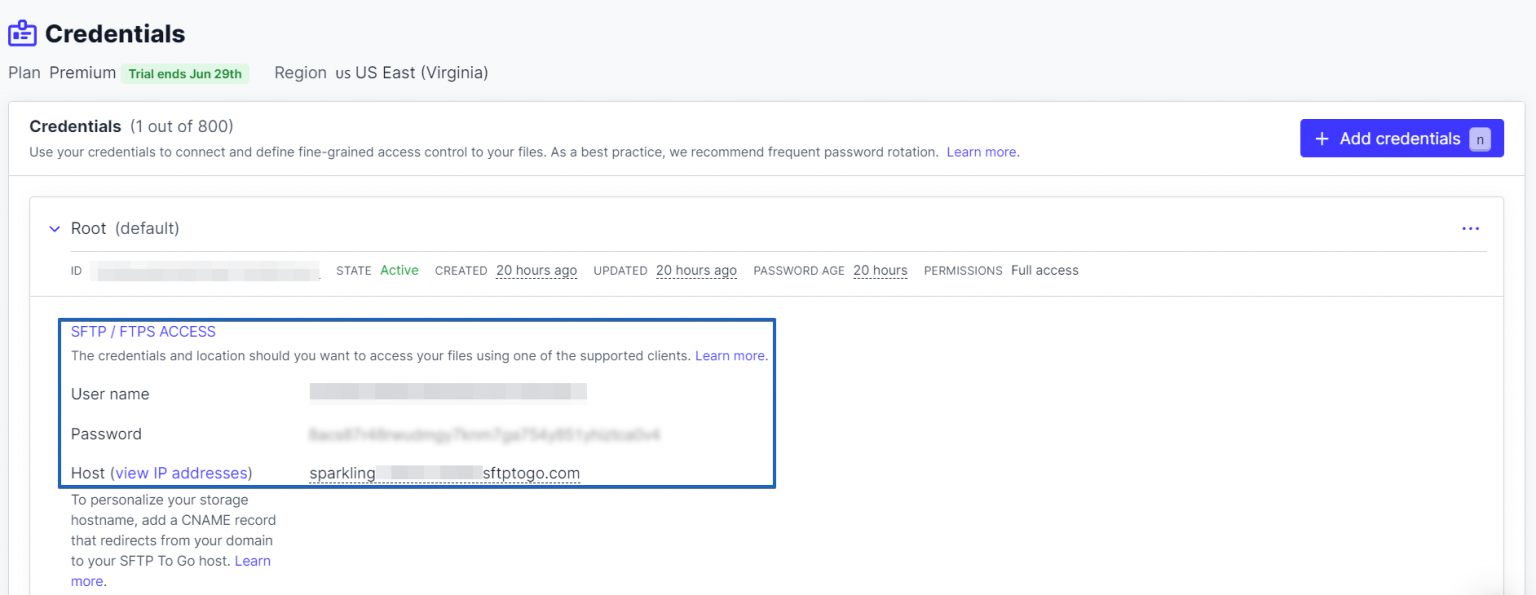This screenshot has height=595, width=1536.
Task: Collapse the Root (default) credential section
Action: pyautogui.click(x=54, y=228)
